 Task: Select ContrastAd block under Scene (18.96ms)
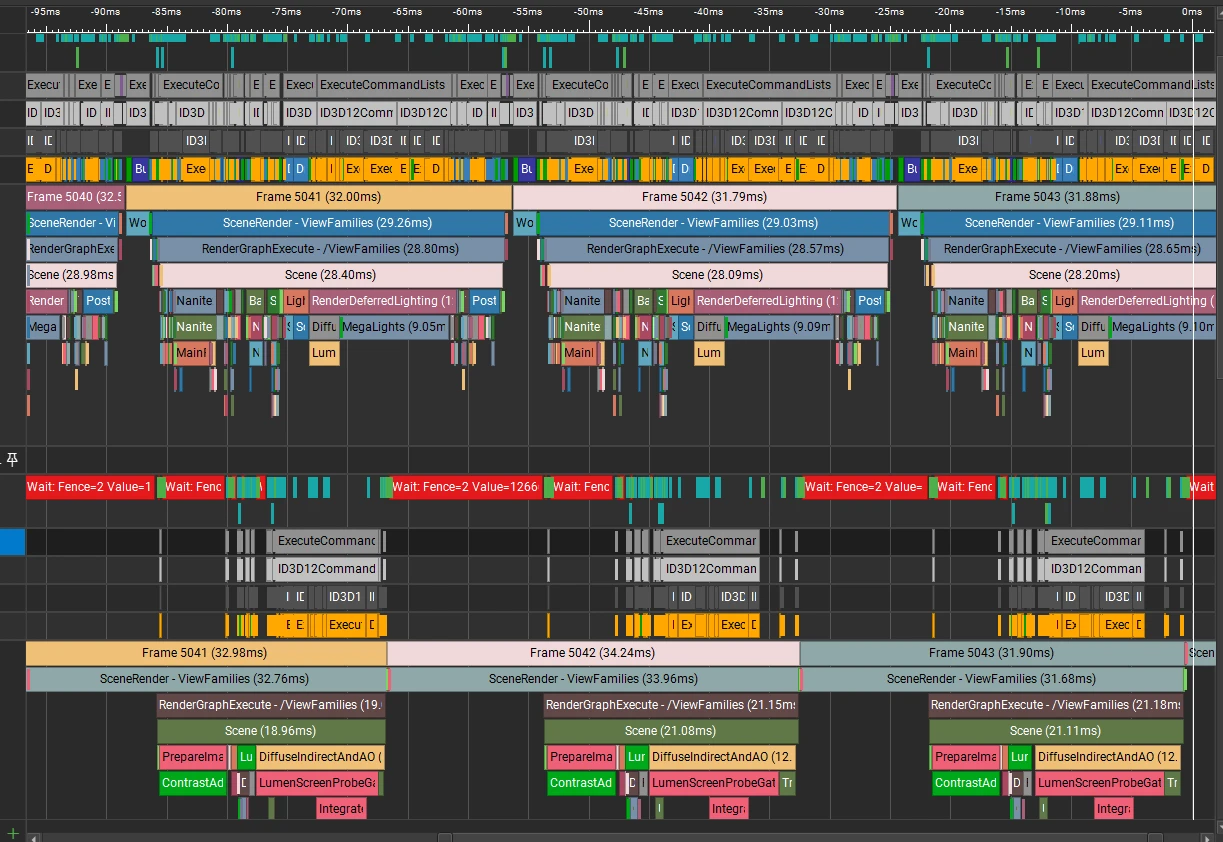[x=194, y=783]
